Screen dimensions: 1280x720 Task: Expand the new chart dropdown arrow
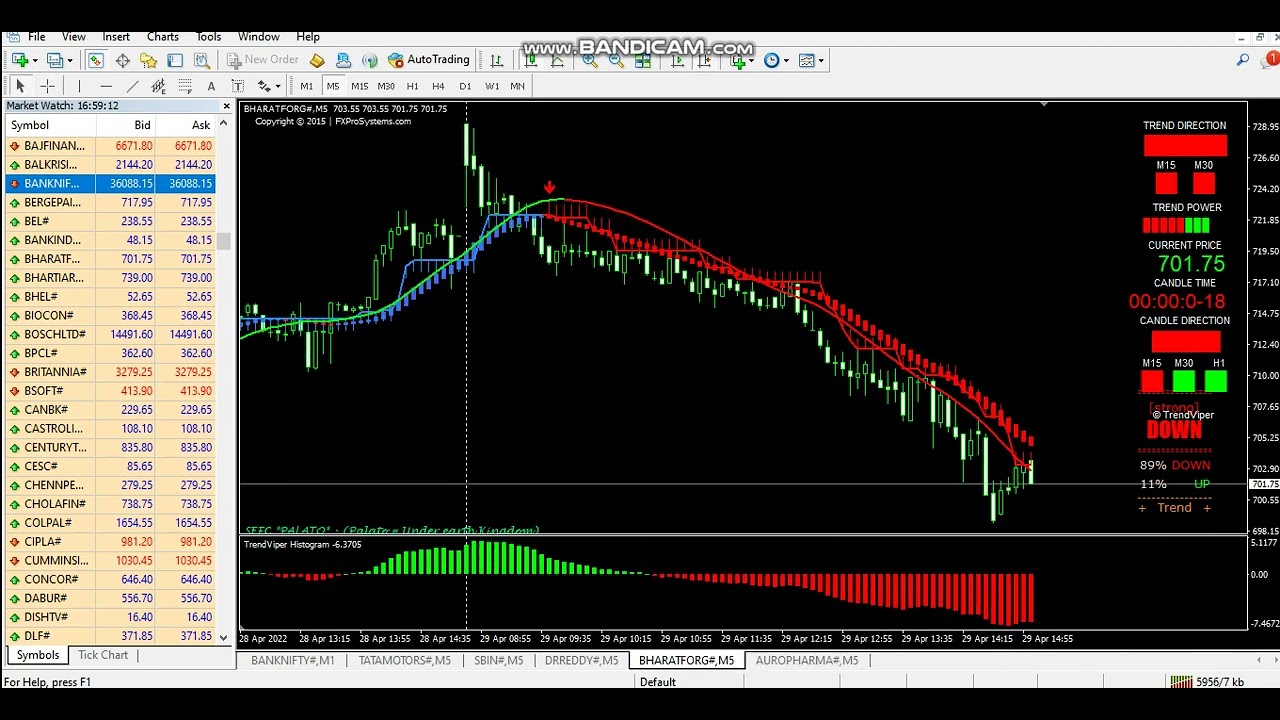(x=34, y=61)
